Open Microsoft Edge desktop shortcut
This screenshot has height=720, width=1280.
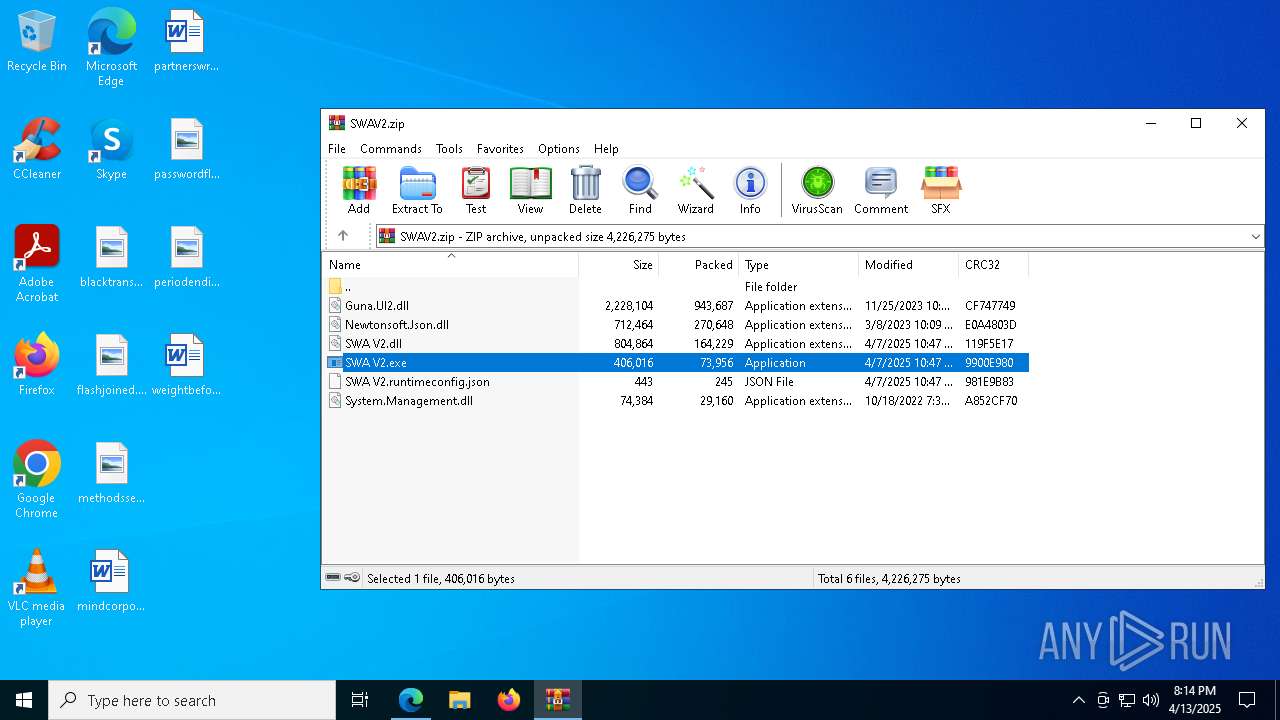point(111,48)
